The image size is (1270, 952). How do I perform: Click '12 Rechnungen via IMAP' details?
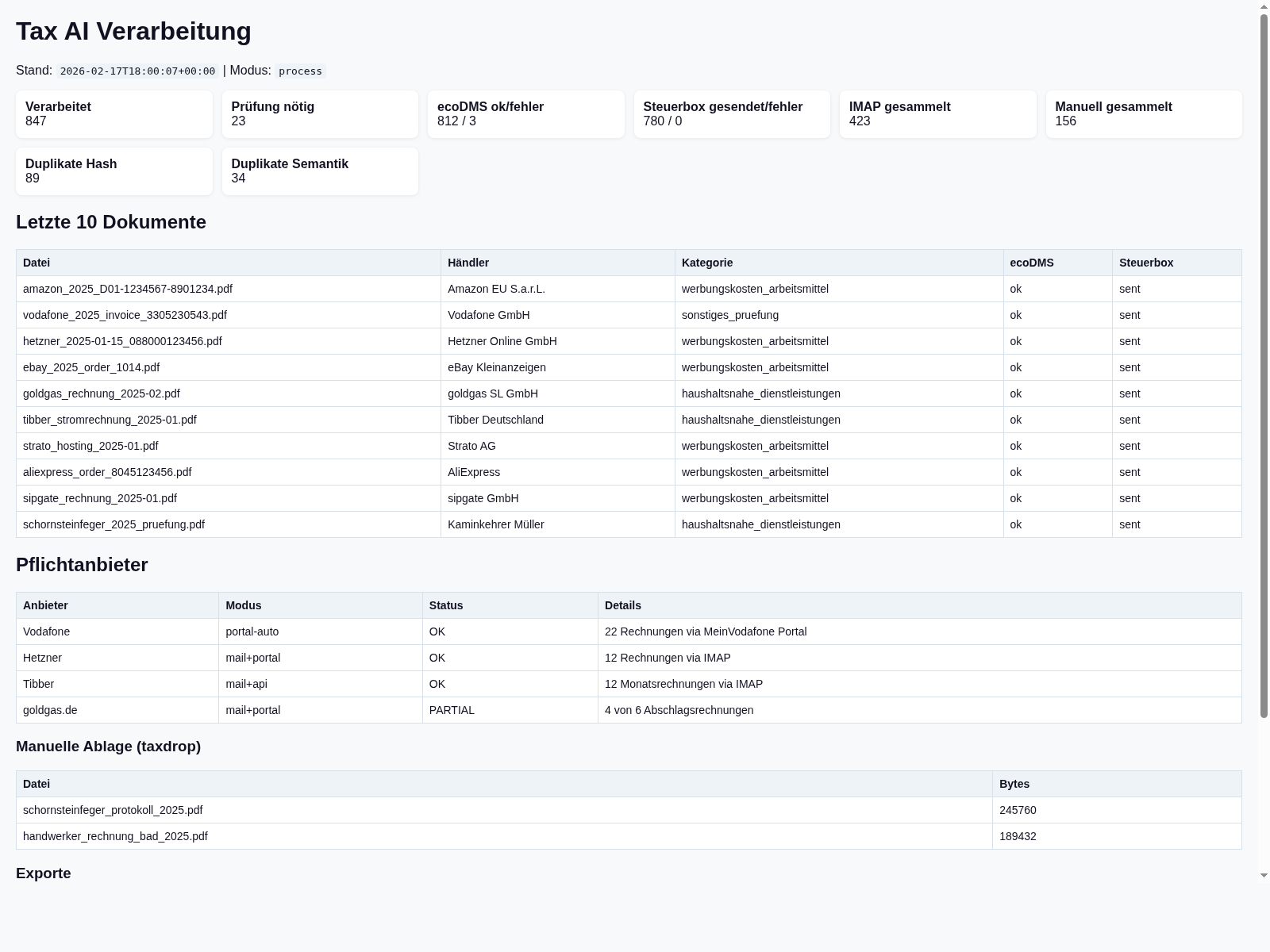coord(668,658)
